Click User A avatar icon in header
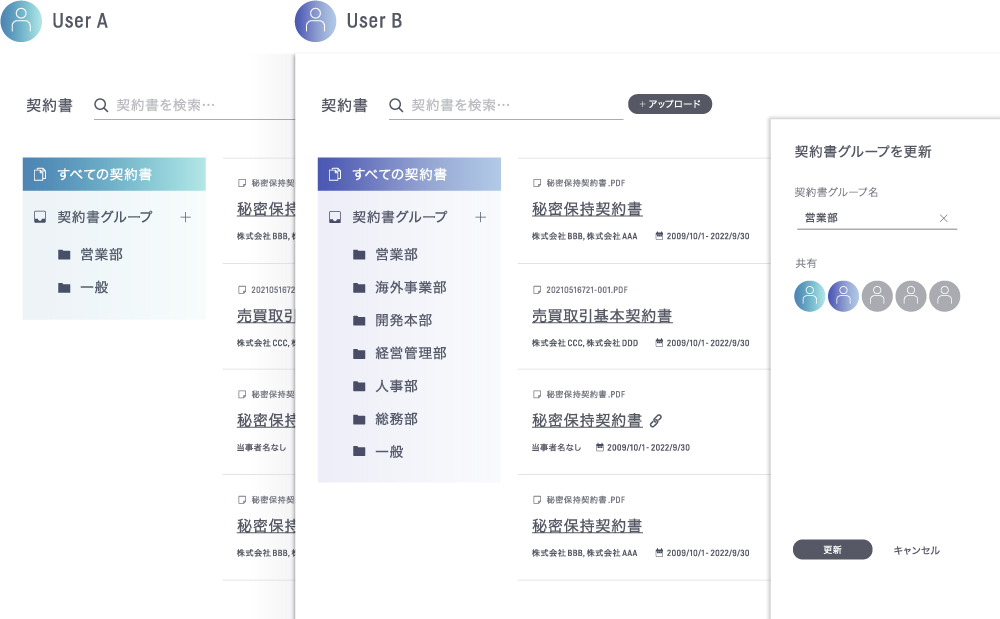1000x619 pixels. (x=21, y=21)
